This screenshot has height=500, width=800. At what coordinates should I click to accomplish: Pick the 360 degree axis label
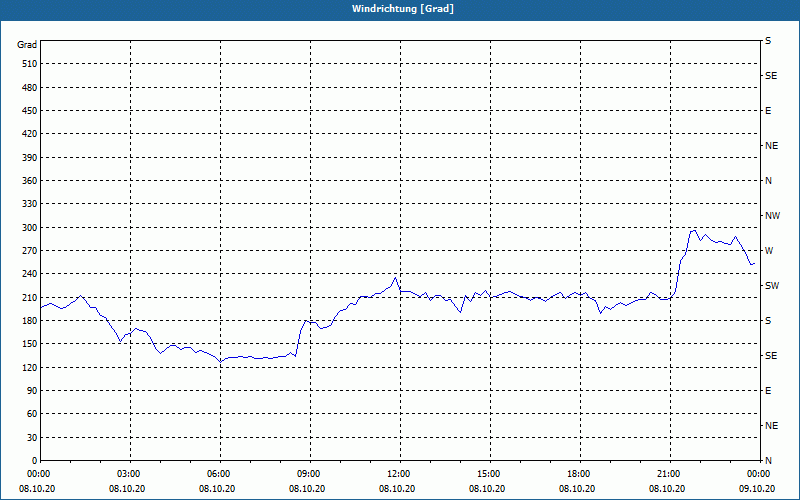point(30,181)
